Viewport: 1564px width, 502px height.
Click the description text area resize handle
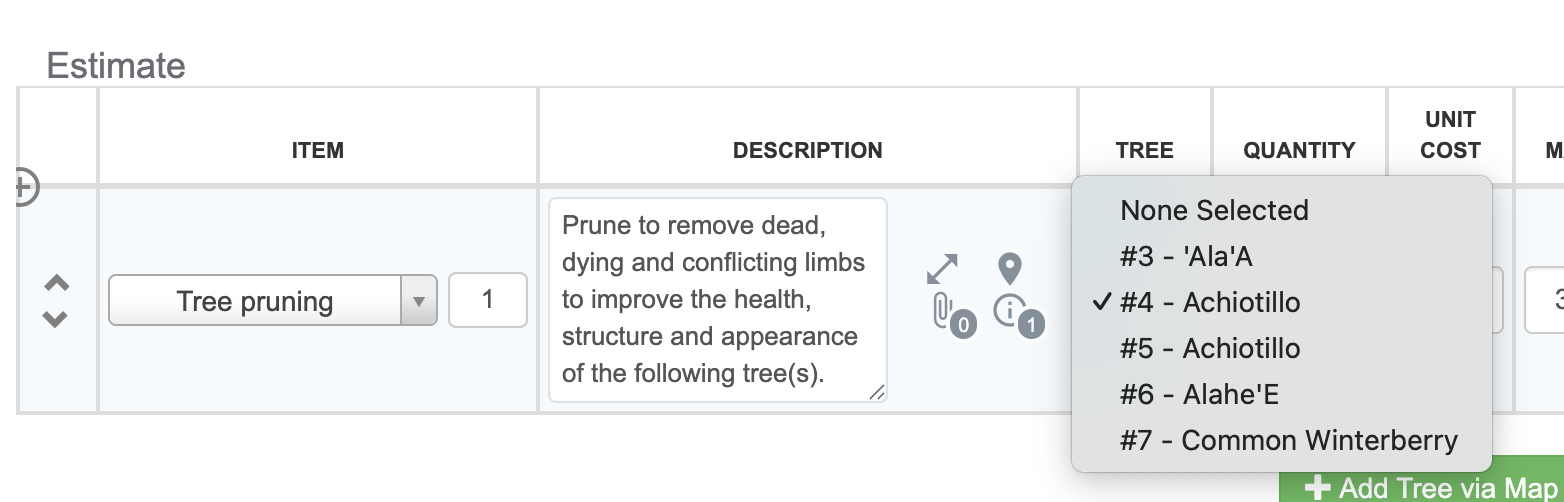click(877, 393)
